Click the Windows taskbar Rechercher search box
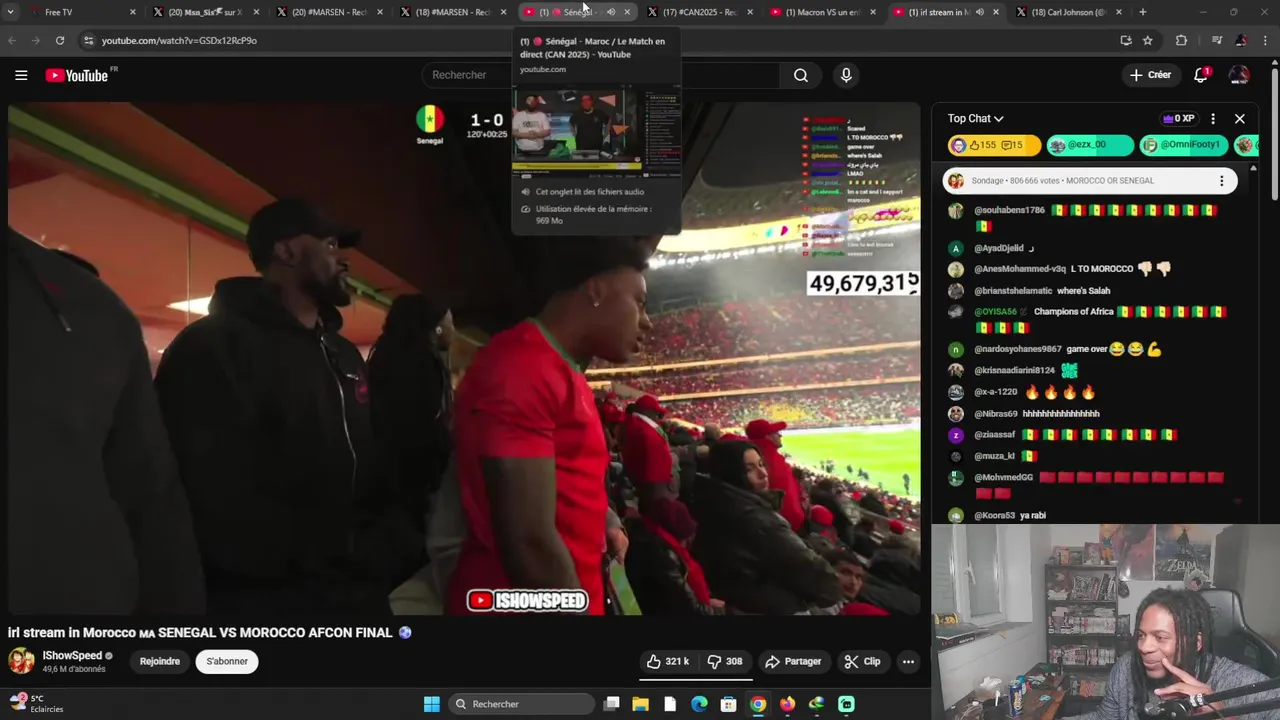 pos(521,704)
